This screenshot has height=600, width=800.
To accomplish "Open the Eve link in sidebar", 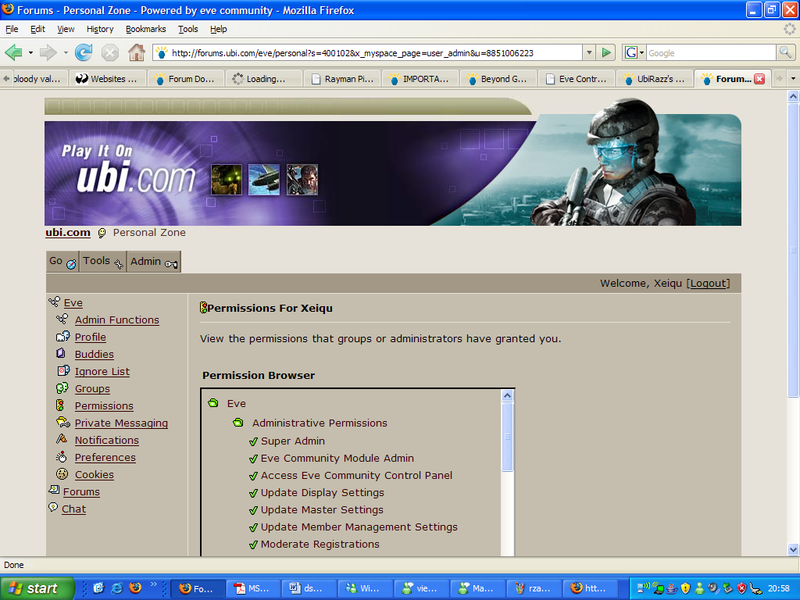I will [73, 303].
